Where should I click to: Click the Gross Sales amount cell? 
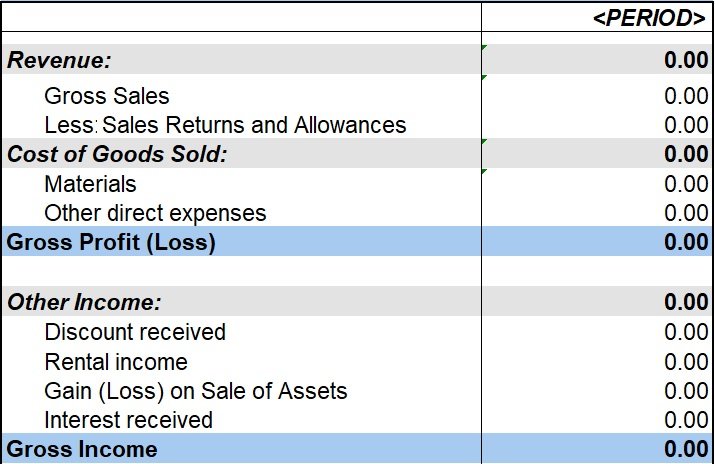pyautogui.click(x=597, y=96)
